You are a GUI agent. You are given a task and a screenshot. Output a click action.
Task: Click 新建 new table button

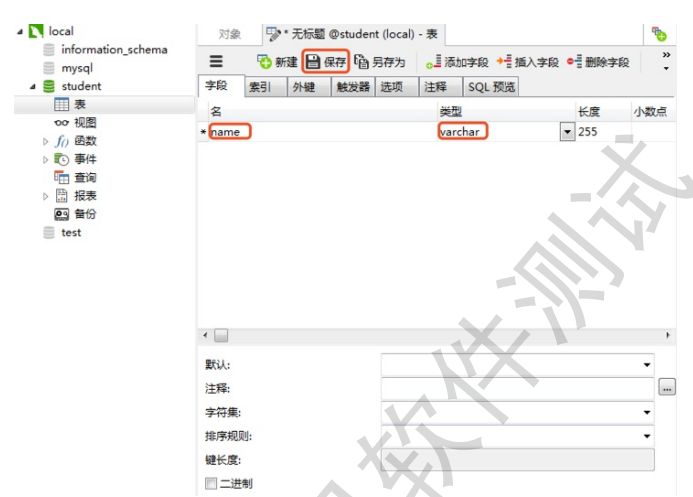pos(277,62)
